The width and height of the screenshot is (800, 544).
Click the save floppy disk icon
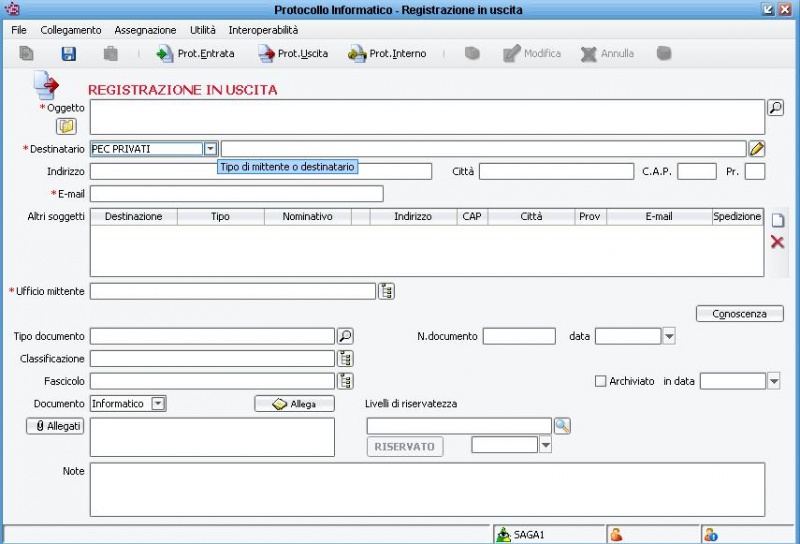pos(69,54)
